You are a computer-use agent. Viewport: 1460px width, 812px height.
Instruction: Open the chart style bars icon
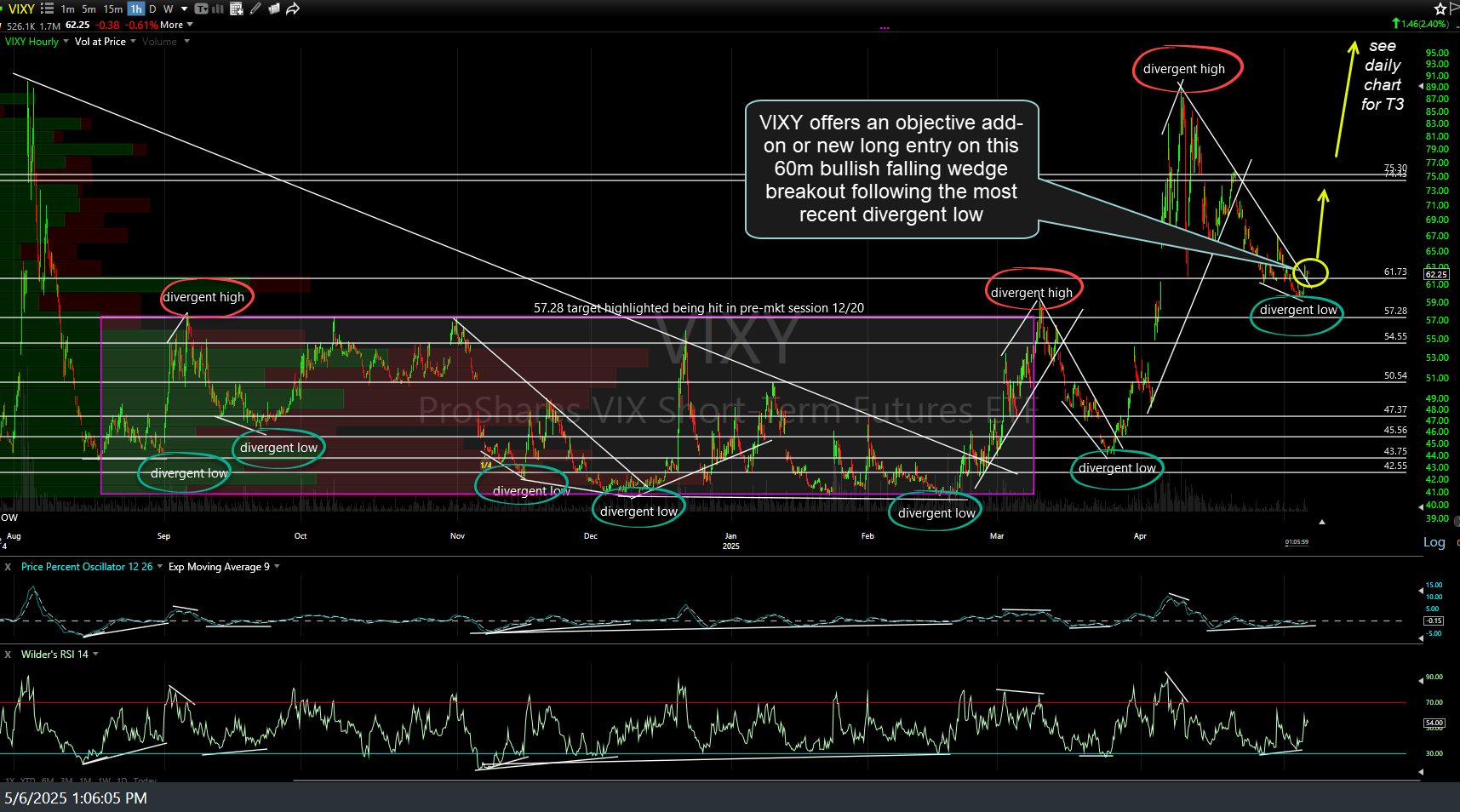217,9
